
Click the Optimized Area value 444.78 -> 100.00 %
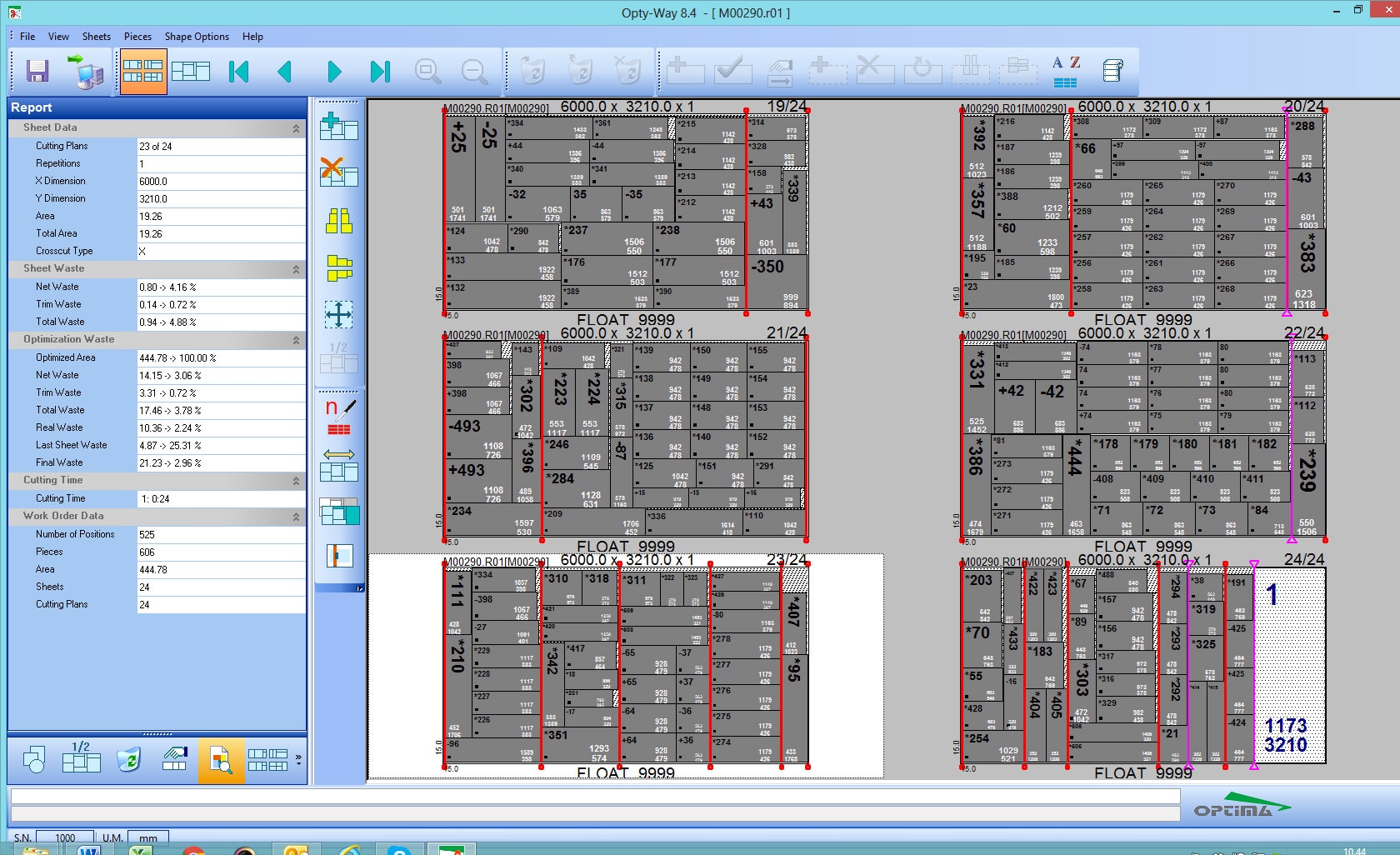(221, 357)
